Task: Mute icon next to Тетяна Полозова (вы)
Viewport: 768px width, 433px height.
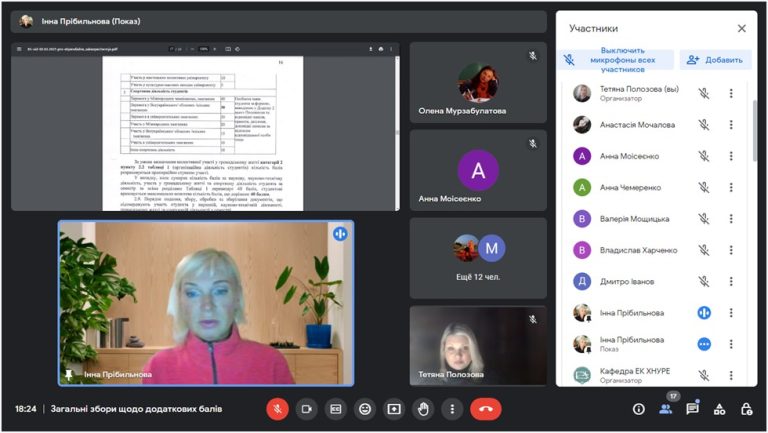Action: pos(704,94)
